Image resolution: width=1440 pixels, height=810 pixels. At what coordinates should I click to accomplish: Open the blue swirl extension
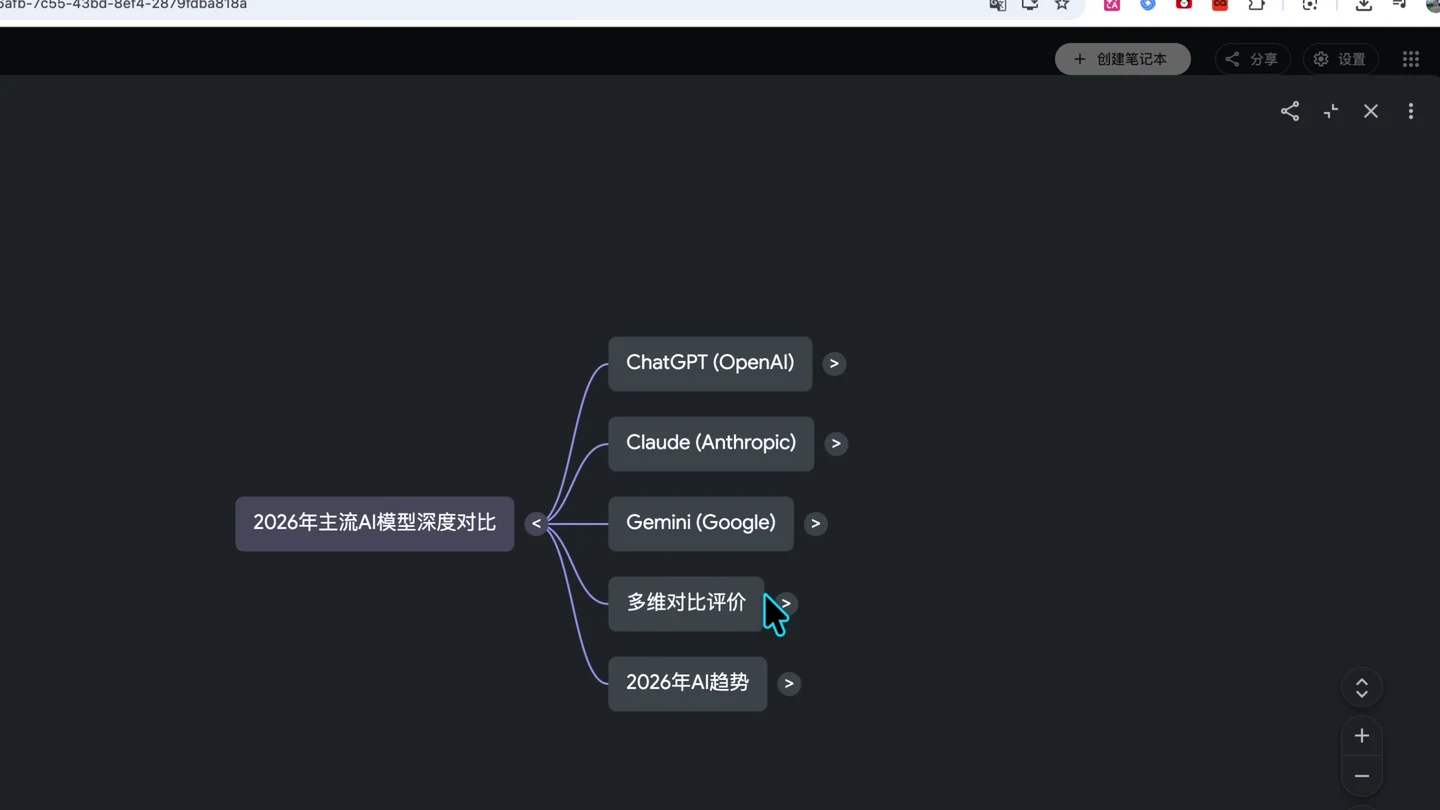coord(1148,5)
